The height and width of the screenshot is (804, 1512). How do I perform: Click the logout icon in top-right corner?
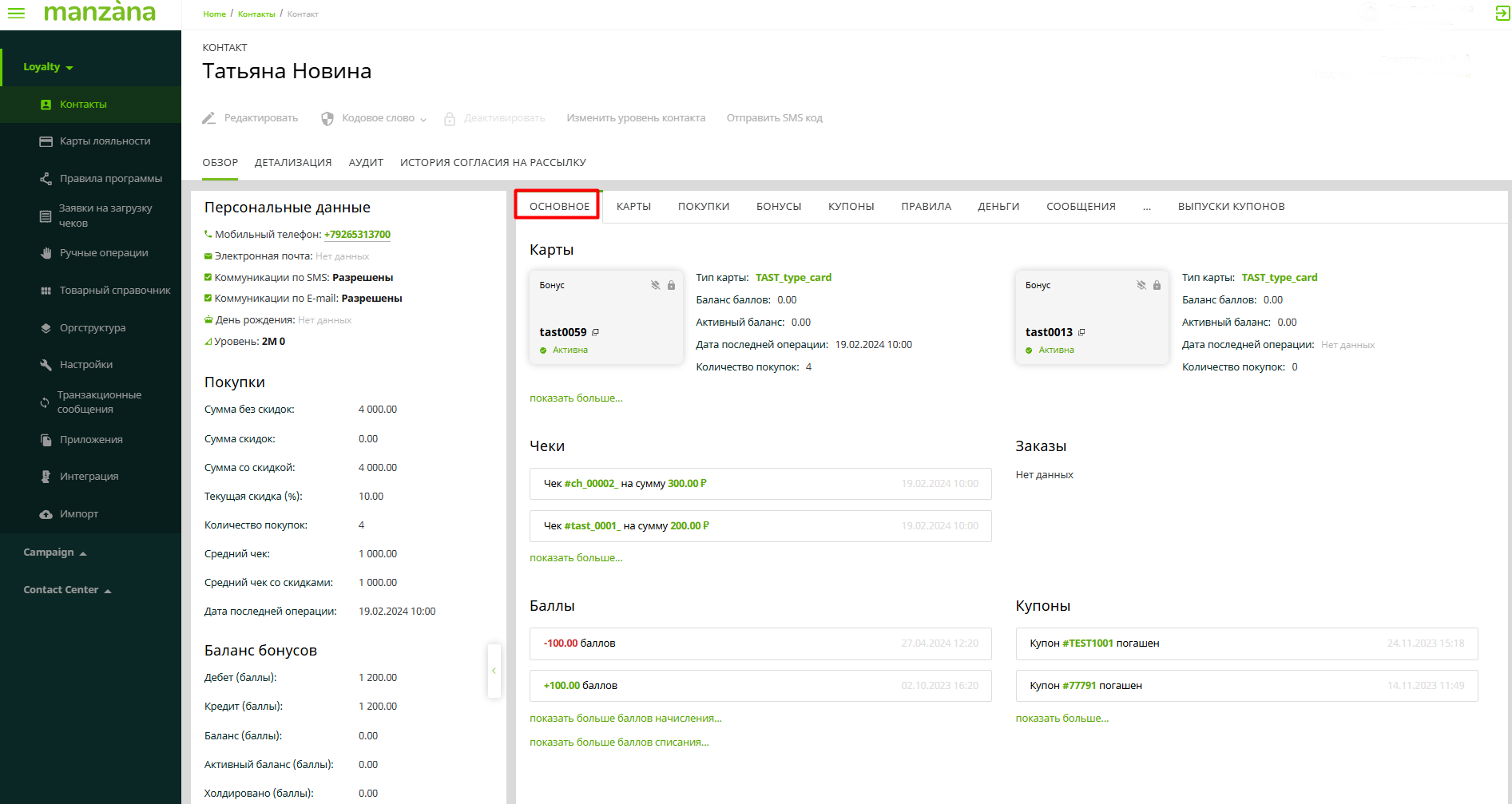[x=1502, y=14]
